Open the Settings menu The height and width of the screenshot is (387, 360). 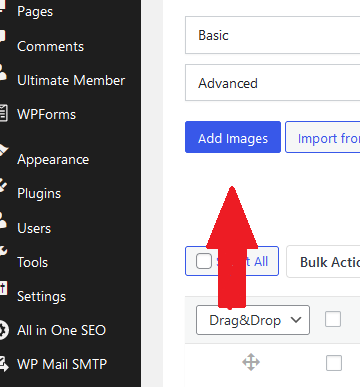[x=41, y=296]
